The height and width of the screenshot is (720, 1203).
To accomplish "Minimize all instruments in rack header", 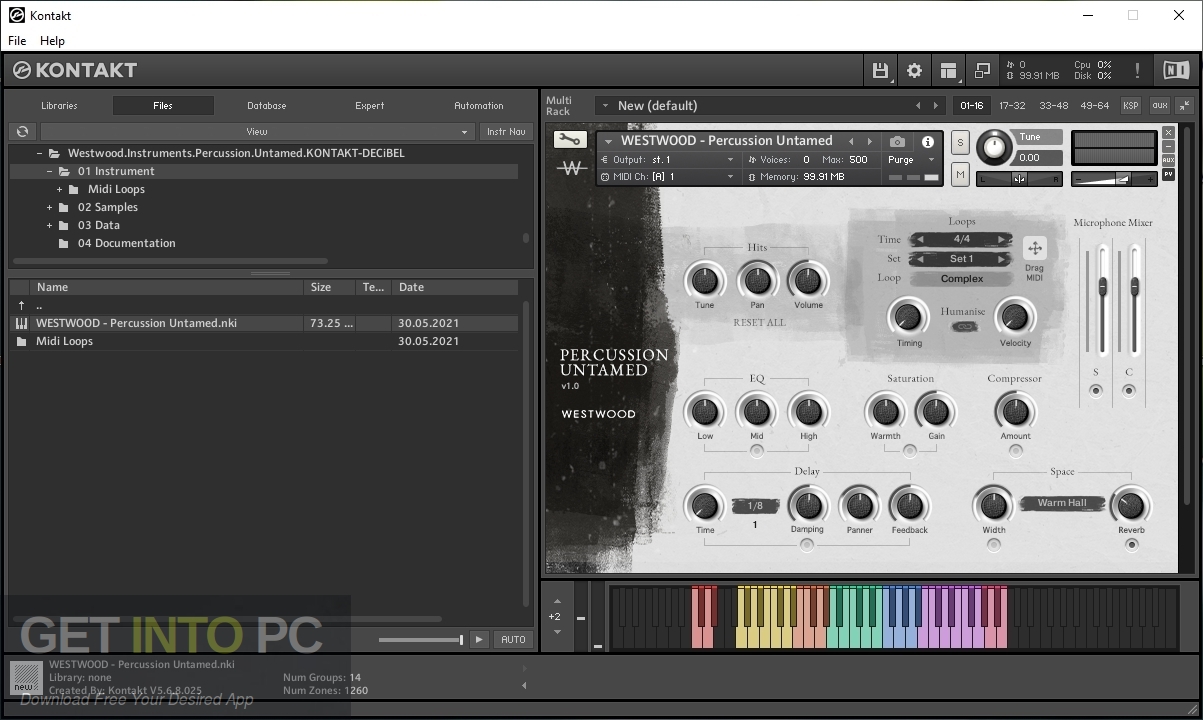I will click(1184, 105).
